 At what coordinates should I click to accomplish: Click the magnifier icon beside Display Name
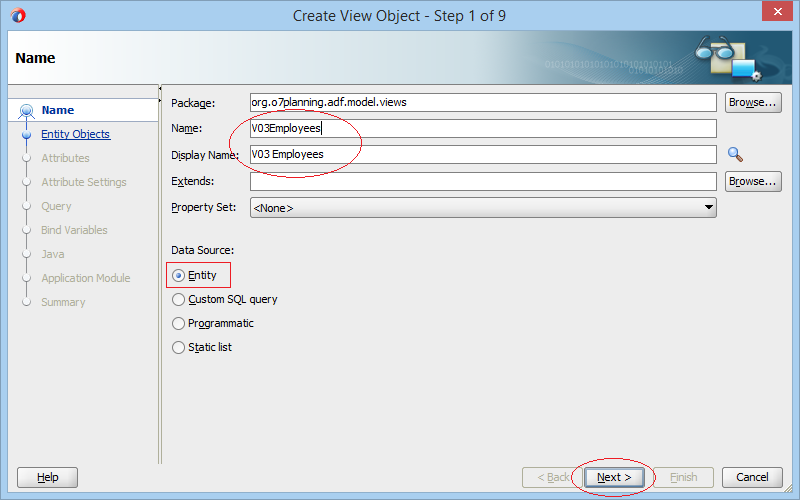point(735,155)
